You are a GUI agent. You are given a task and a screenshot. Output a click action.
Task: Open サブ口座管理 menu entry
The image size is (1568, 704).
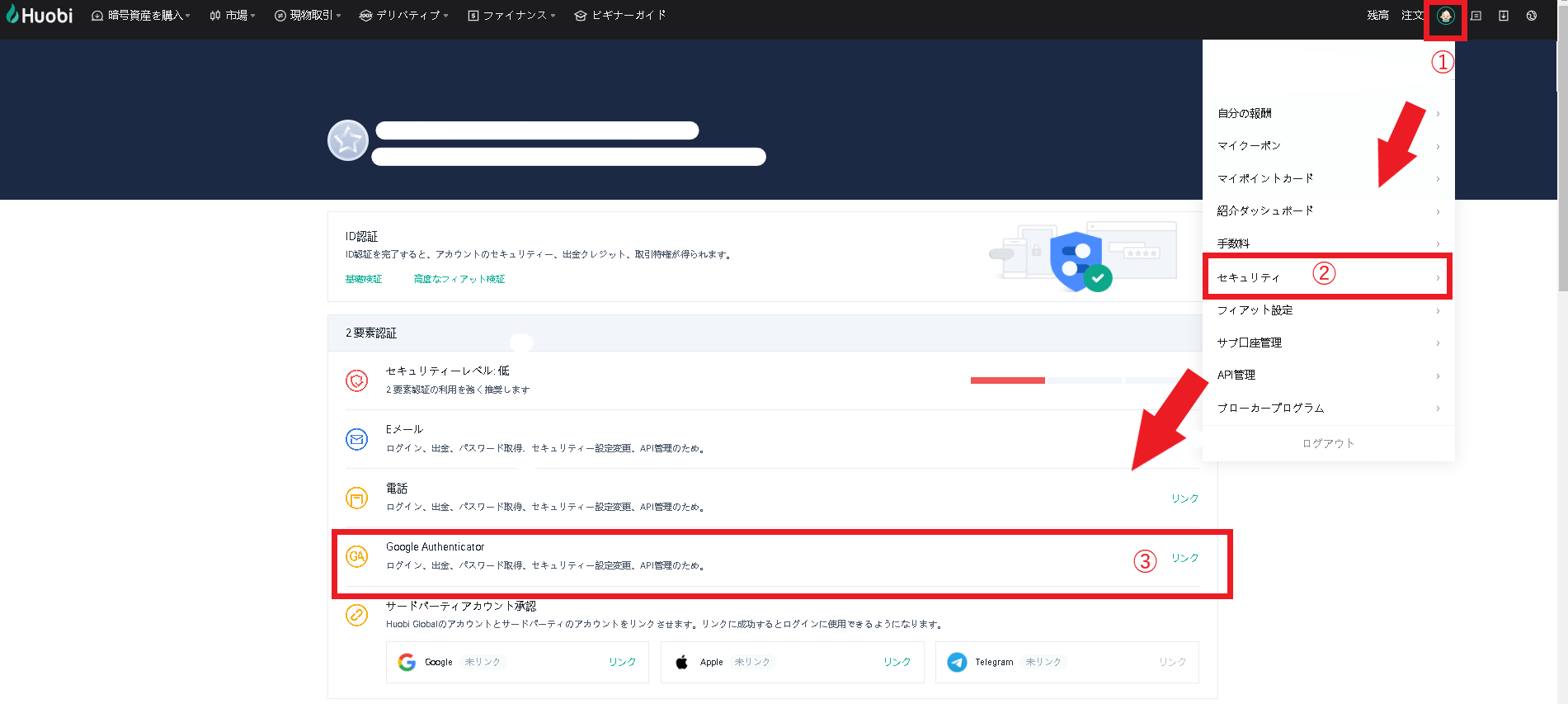click(1328, 343)
